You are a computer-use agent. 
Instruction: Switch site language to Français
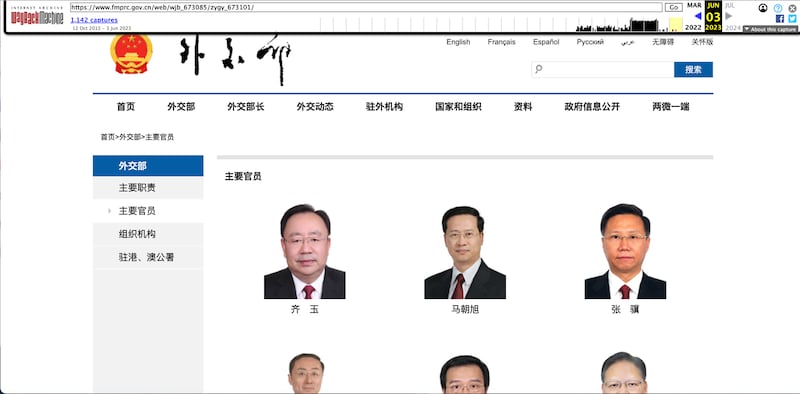(502, 42)
